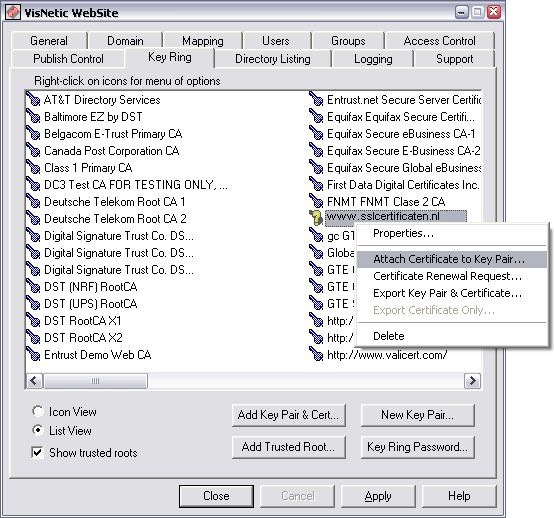Click the key icon beside Entrust Demo Web CA
Viewport: 554px width, 518px height.
tap(34, 354)
